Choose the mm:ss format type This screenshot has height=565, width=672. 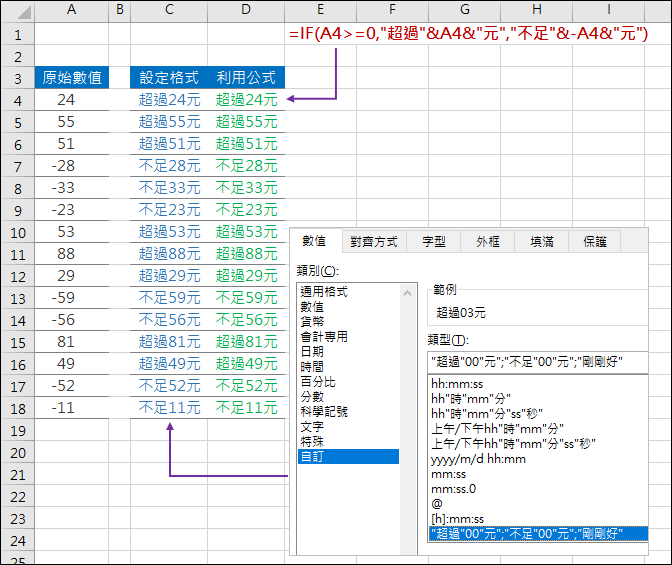[538, 474]
